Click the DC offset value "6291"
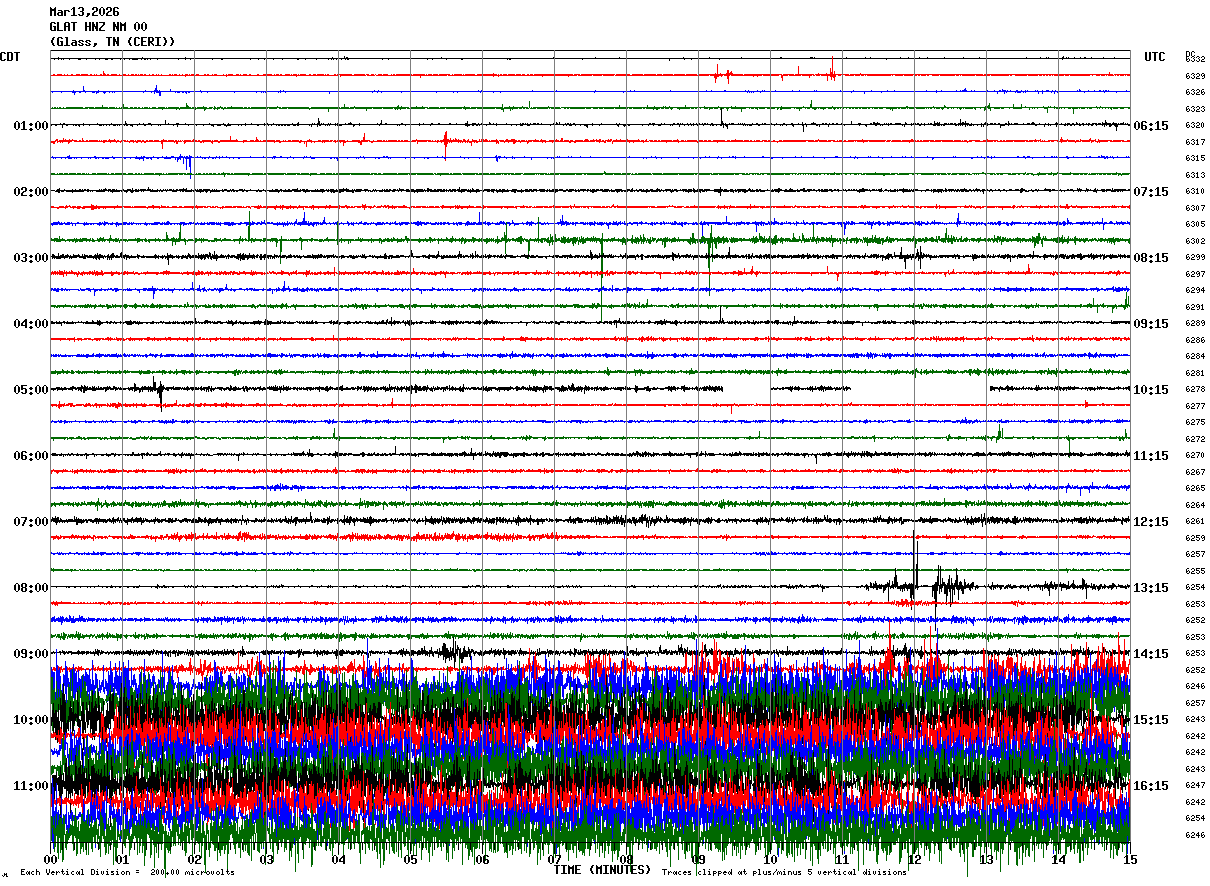This screenshot has width=1210, height=886. pos(1195,307)
